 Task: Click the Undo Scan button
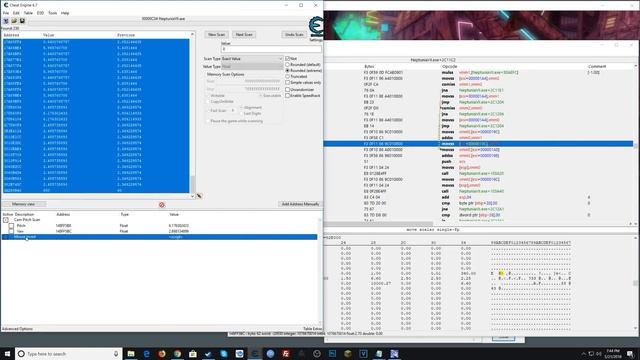point(294,35)
